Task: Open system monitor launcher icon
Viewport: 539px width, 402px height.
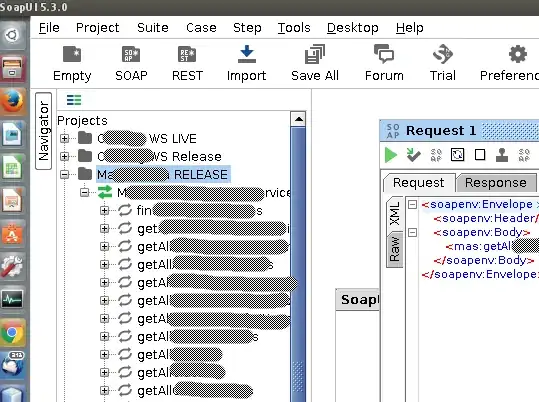Action: (12, 300)
